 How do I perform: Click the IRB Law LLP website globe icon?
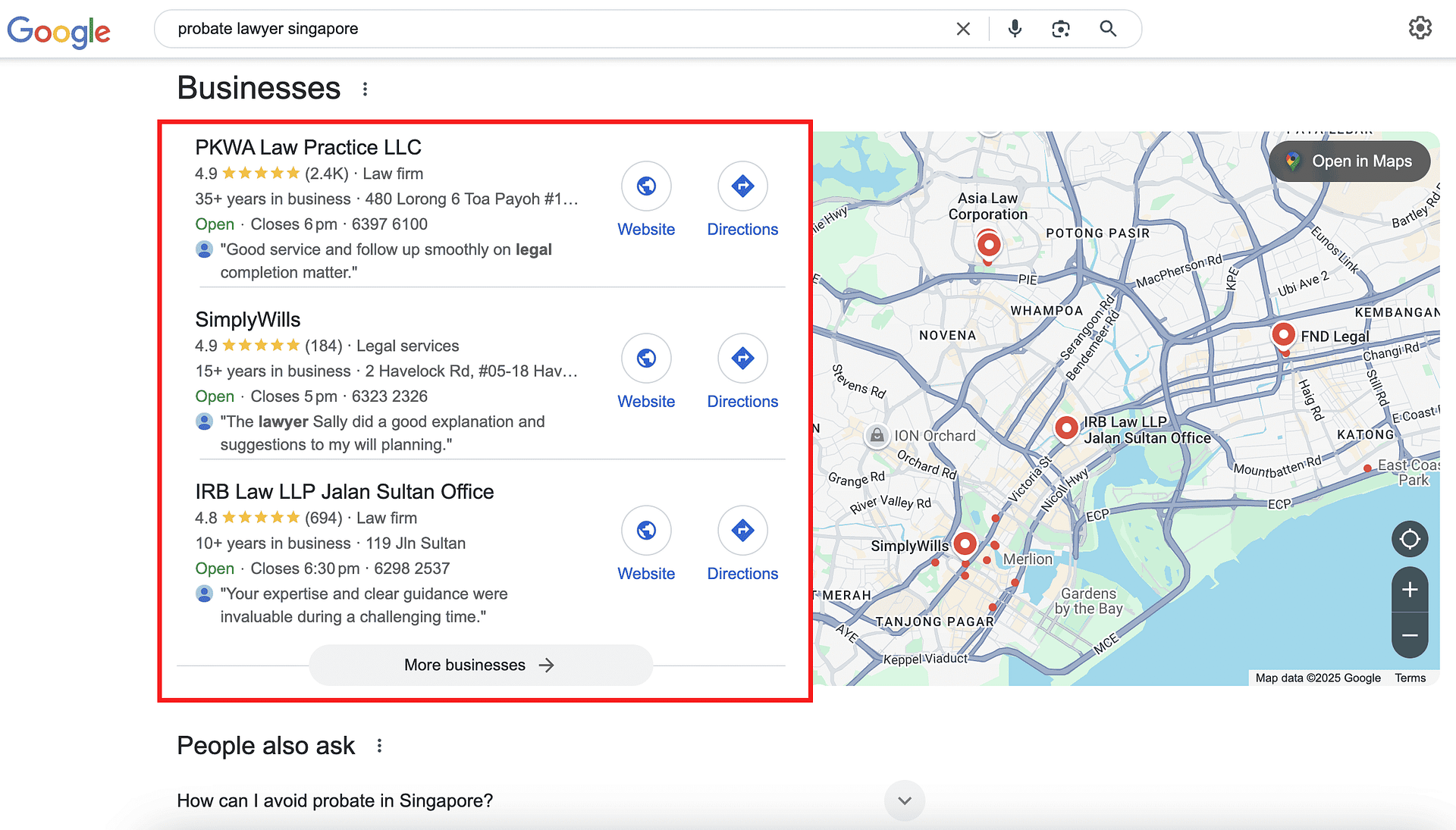(x=646, y=530)
